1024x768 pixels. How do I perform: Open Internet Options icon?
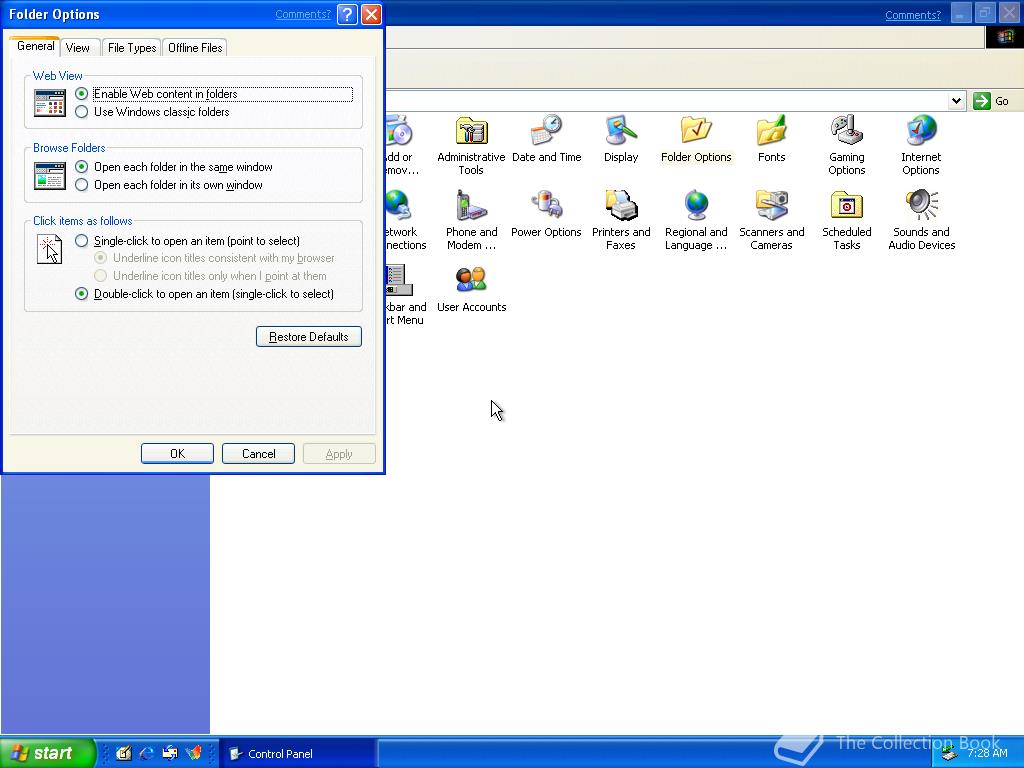[x=921, y=145]
